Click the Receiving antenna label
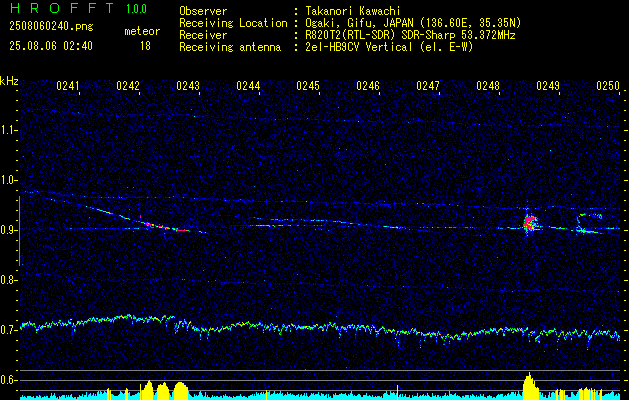The height and width of the screenshot is (400, 629). (x=230, y=47)
